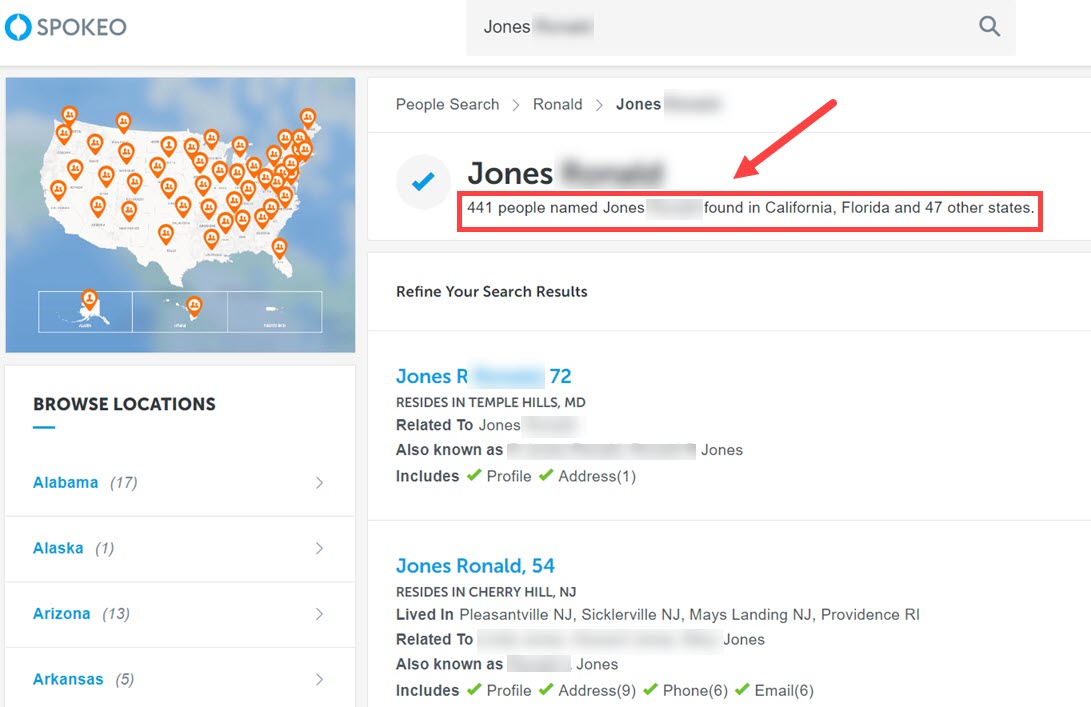Browse the Alabama location link
Viewport: 1091px width, 707px height.
(65, 483)
